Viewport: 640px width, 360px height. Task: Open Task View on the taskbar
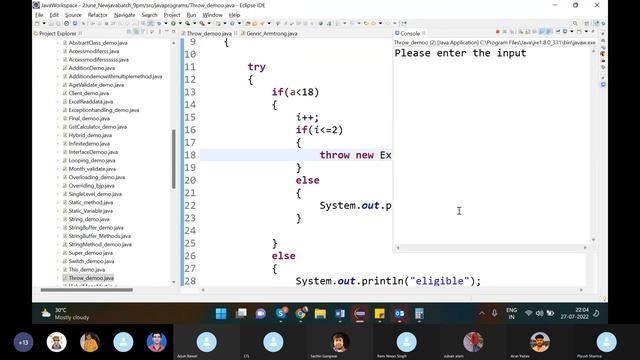click(241, 313)
